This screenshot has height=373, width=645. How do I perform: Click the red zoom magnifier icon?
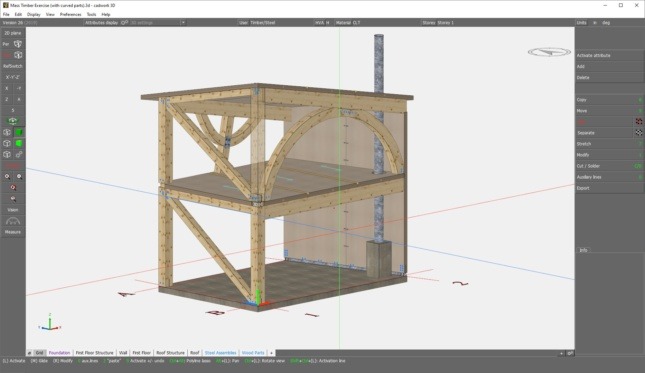pos(13,188)
